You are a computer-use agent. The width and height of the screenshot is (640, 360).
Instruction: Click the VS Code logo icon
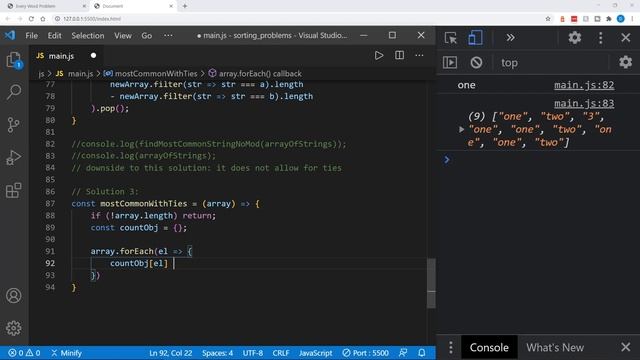click(10, 36)
